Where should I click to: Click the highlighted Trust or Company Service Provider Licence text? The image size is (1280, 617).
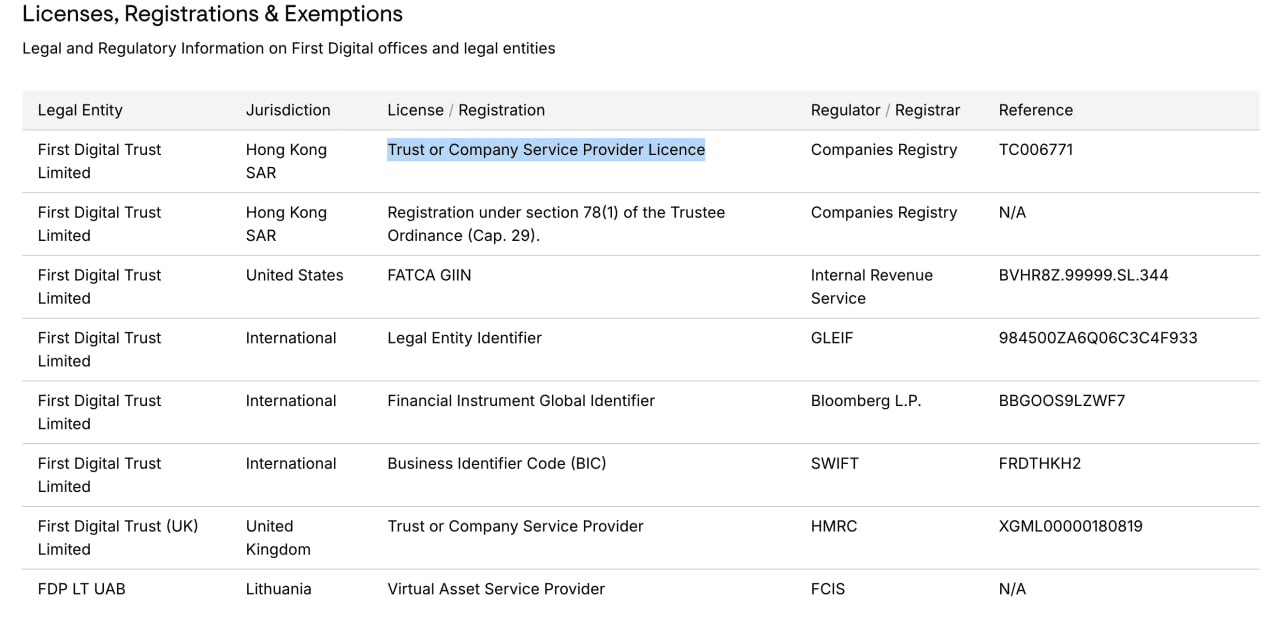click(x=546, y=150)
